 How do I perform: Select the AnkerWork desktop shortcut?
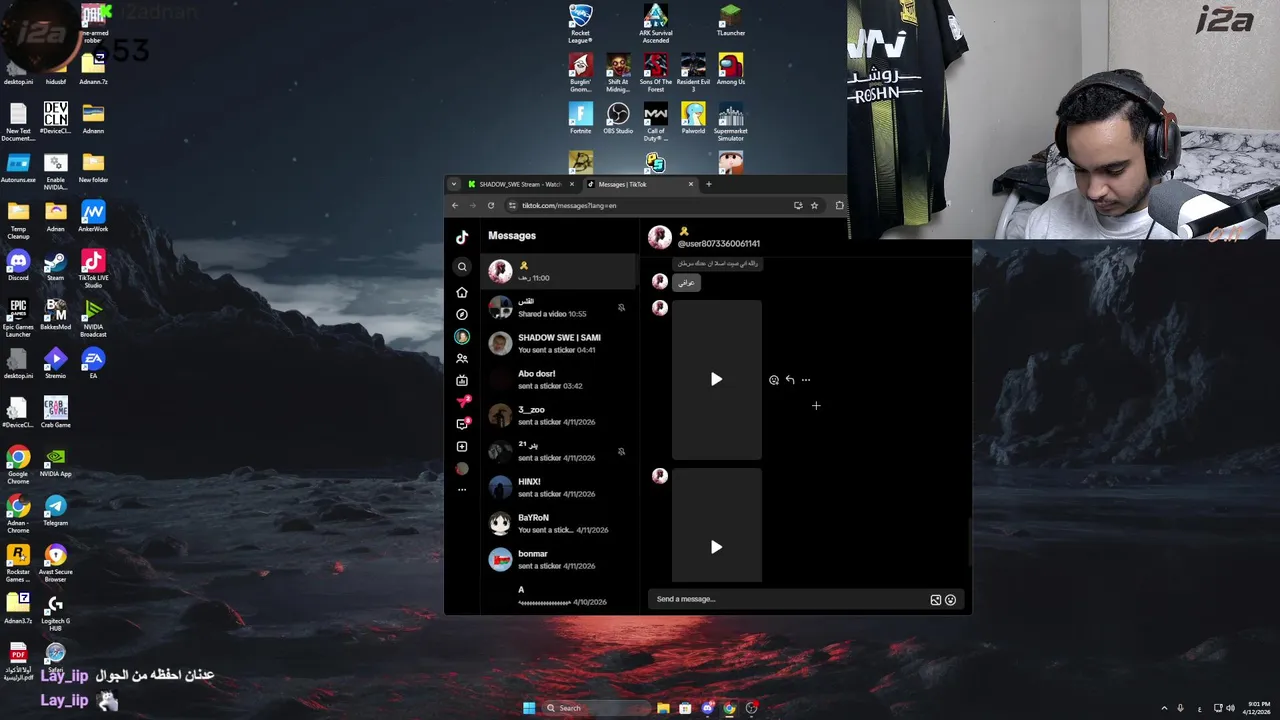93,217
